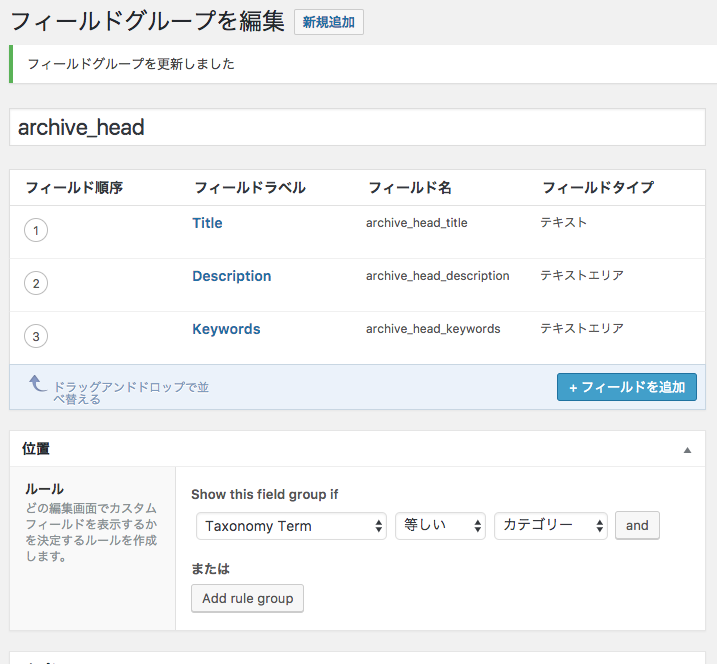Click the ルール label
The height and width of the screenshot is (664, 717).
(x=44, y=489)
